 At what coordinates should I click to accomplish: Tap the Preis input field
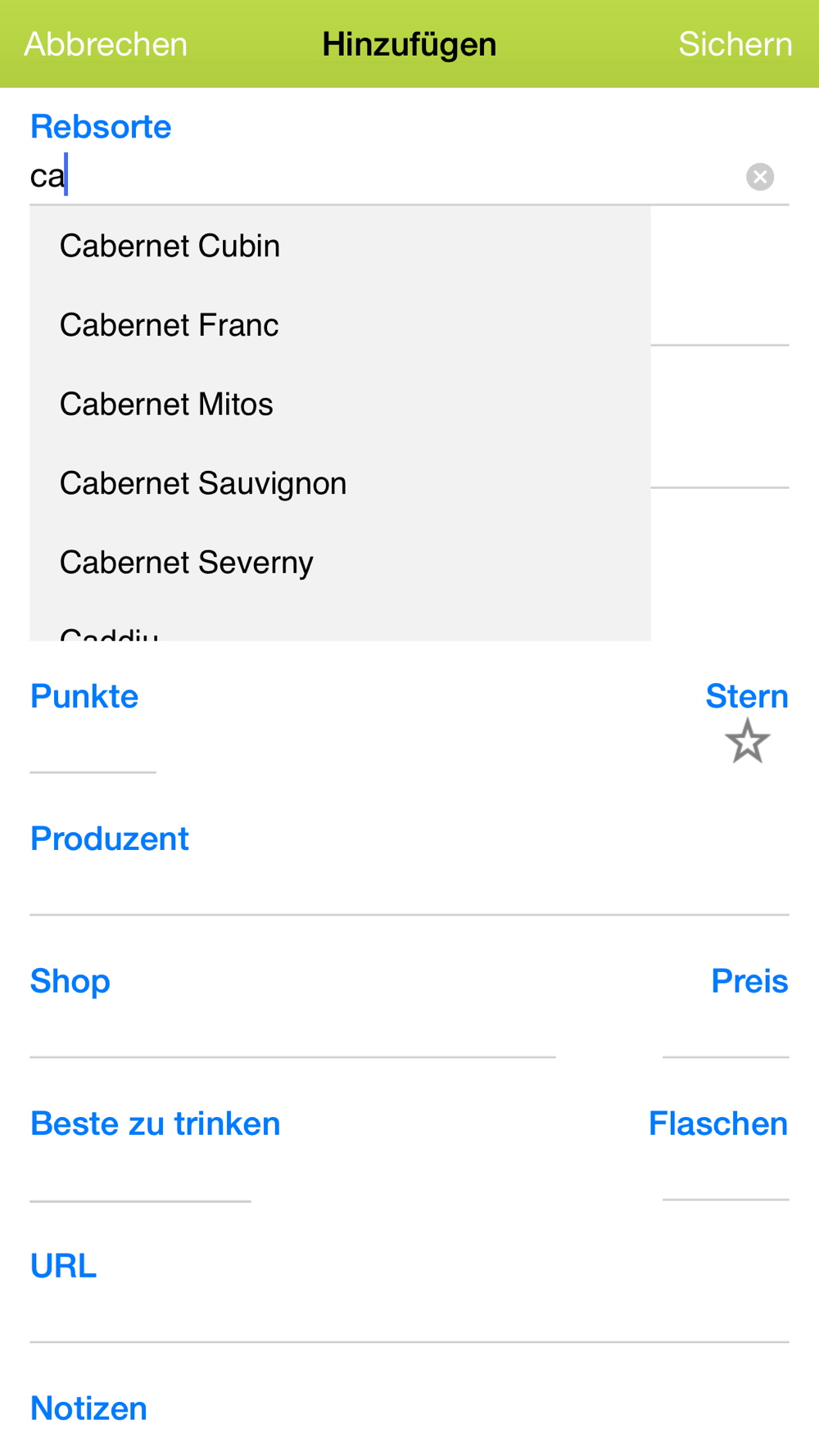[x=726, y=1030]
